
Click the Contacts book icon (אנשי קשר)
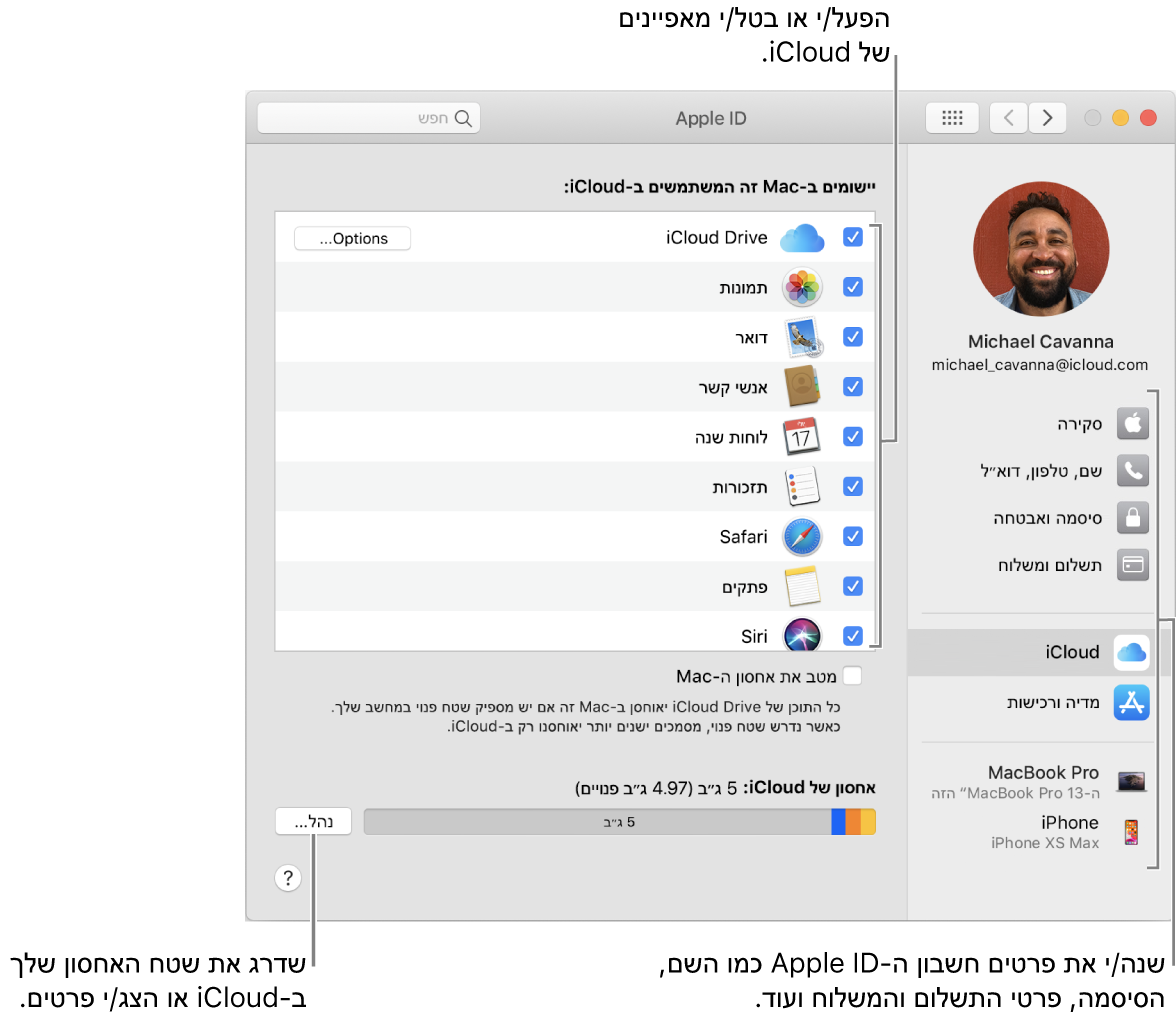(802, 386)
